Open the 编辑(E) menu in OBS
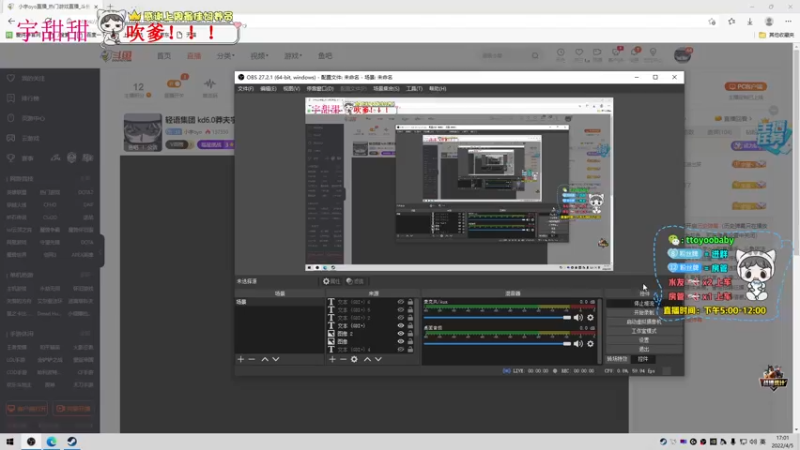Screen dimensions: 800x450 268,89
